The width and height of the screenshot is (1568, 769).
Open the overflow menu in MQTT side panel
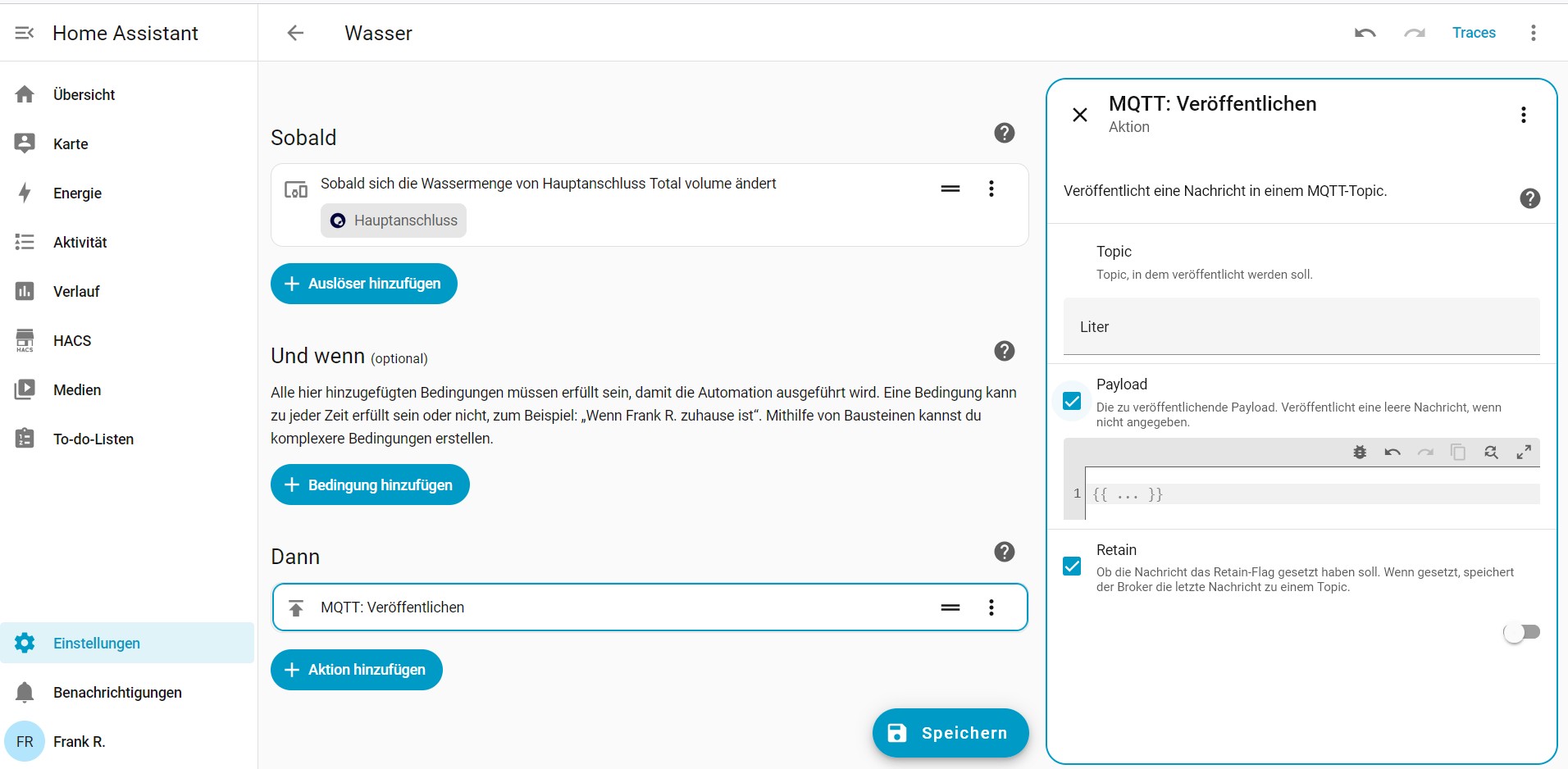1523,115
